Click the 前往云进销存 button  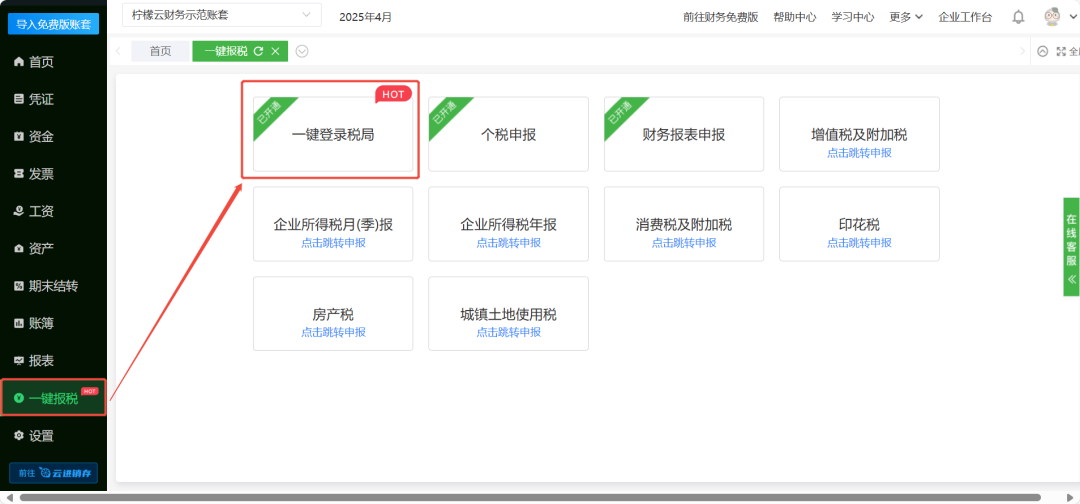[x=53, y=473]
